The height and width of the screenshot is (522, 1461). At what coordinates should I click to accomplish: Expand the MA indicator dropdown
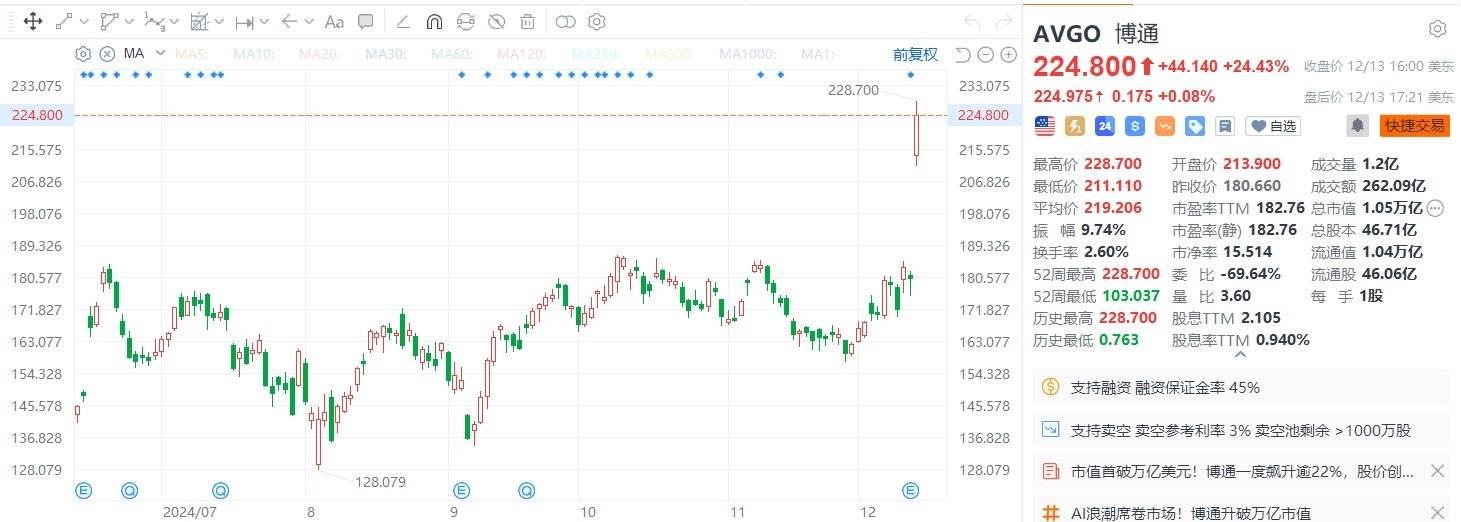pos(158,54)
